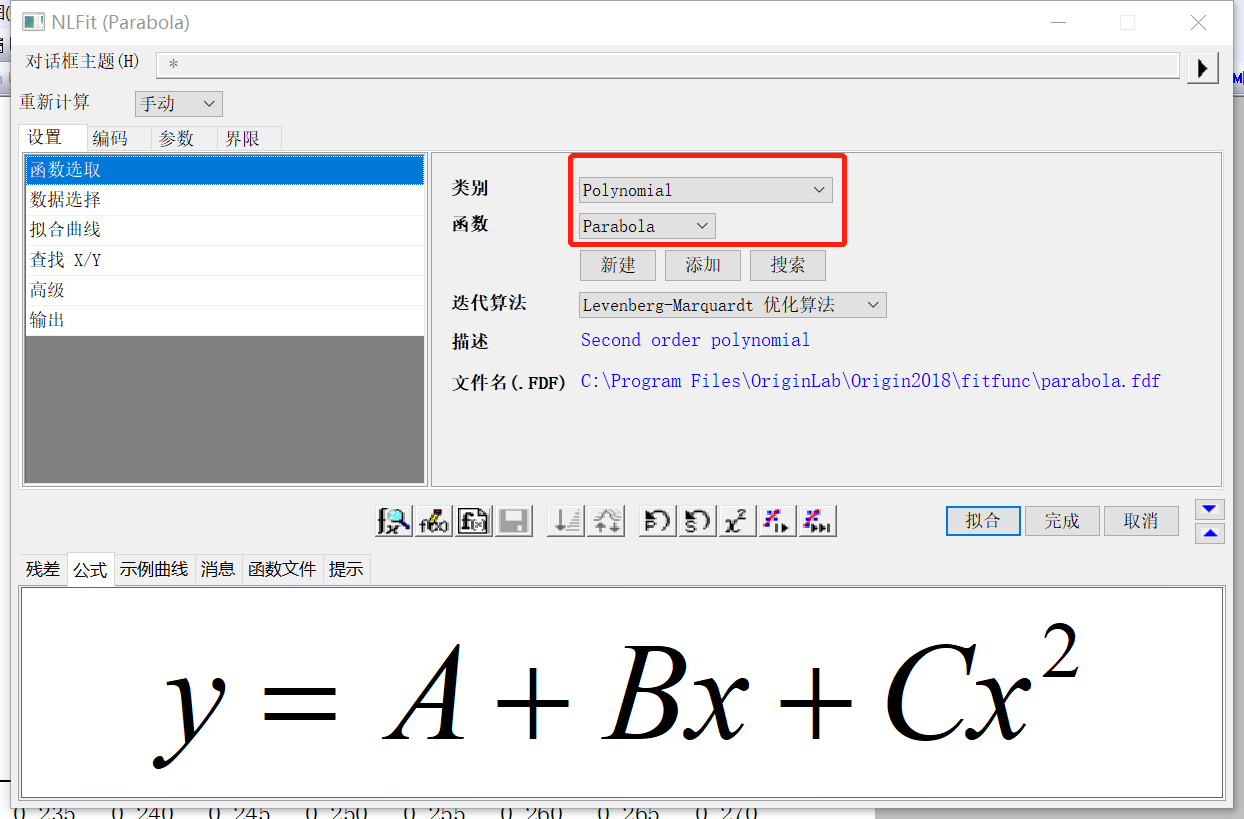Click the fit-until-converged toolbar icon
The height and width of the screenshot is (819, 1244).
point(817,520)
